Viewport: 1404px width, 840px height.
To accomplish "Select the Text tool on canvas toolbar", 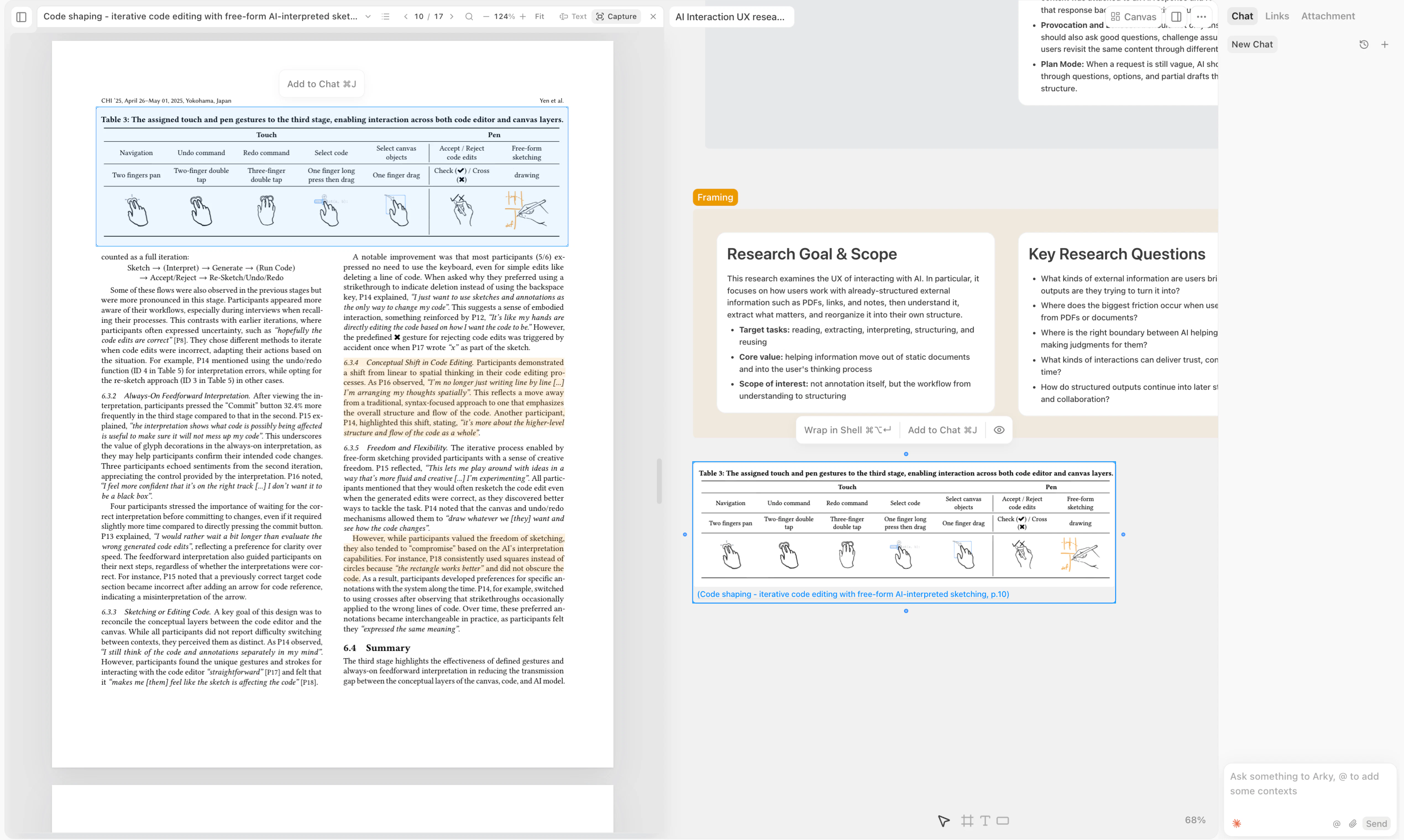I will pos(985,821).
